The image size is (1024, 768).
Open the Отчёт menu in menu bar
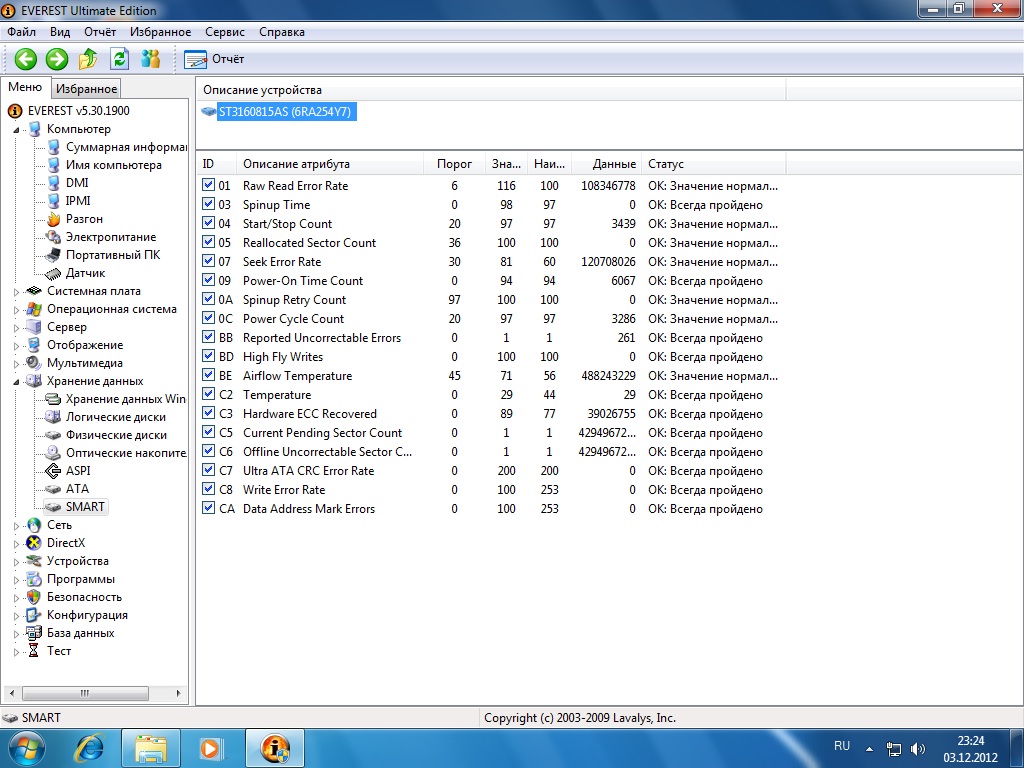pyautogui.click(x=100, y=32)
